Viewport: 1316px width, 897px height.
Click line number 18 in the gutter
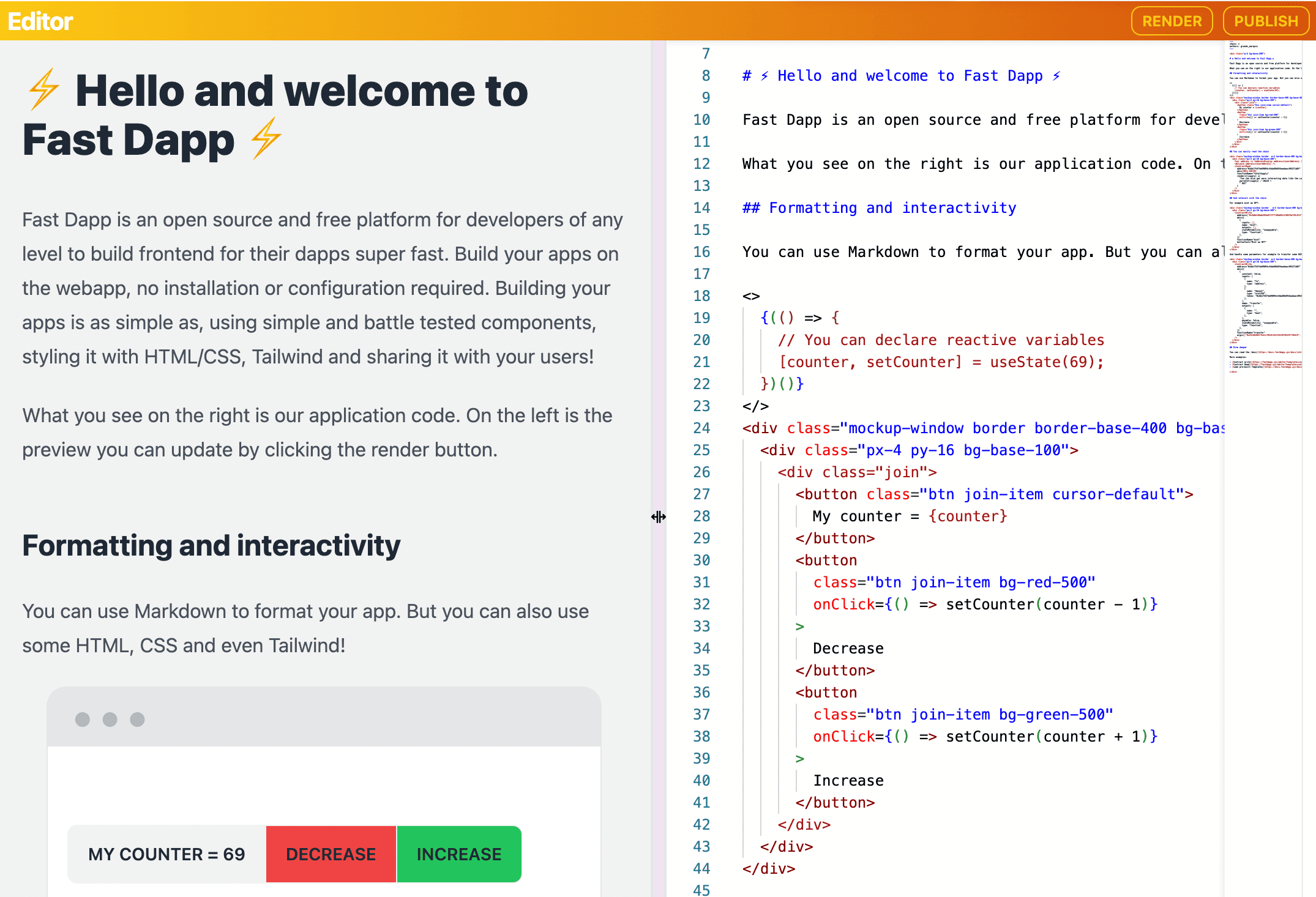click(701, 296)
